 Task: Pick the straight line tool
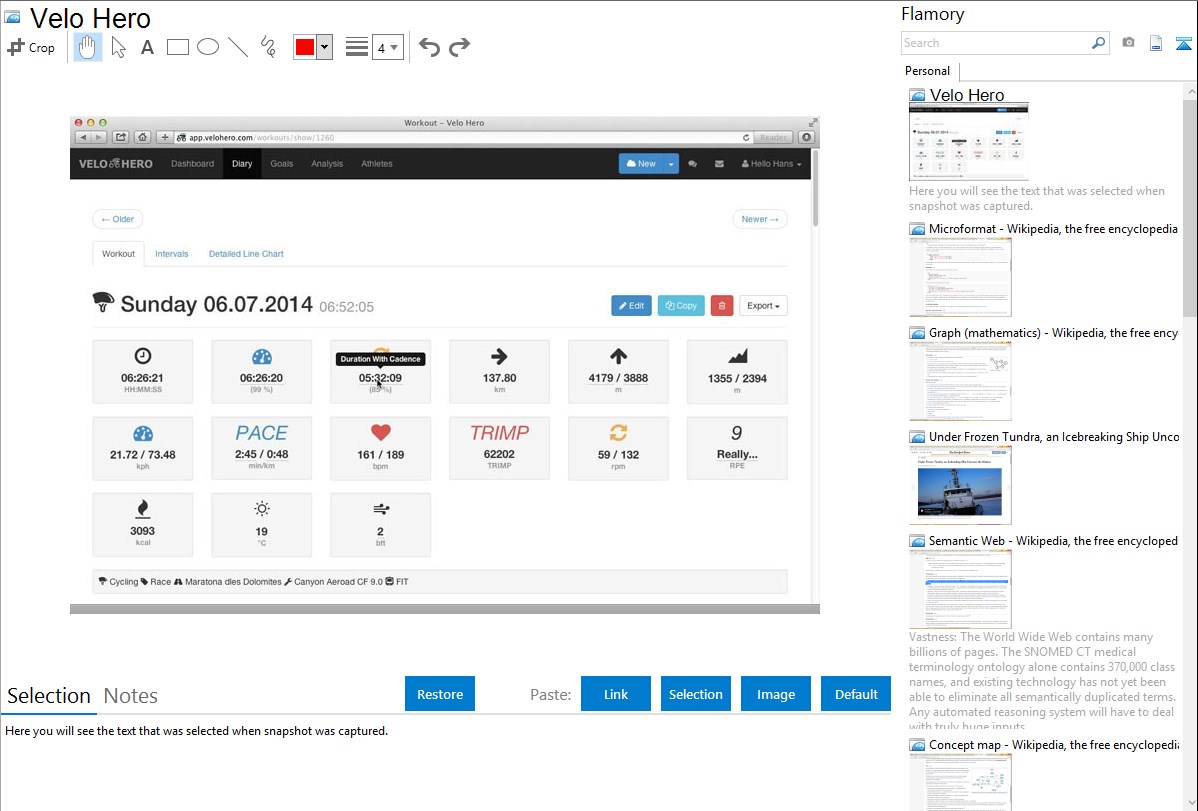(x=238, y=47)
